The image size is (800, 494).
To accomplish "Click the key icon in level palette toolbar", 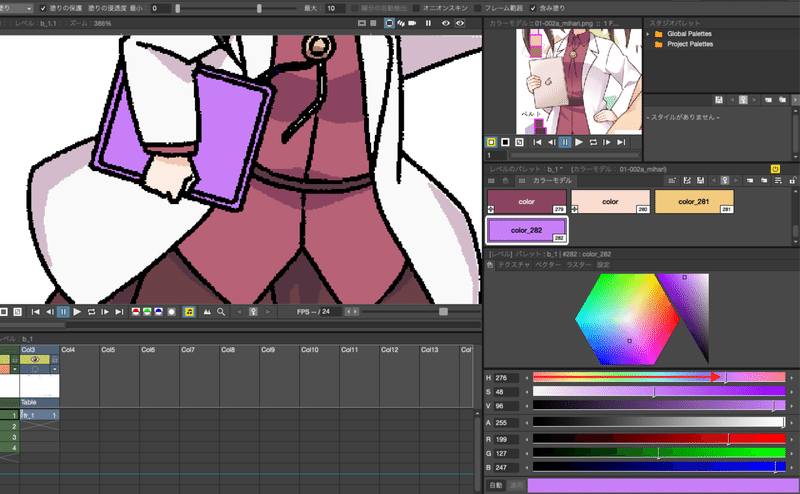I will point(724,181).
